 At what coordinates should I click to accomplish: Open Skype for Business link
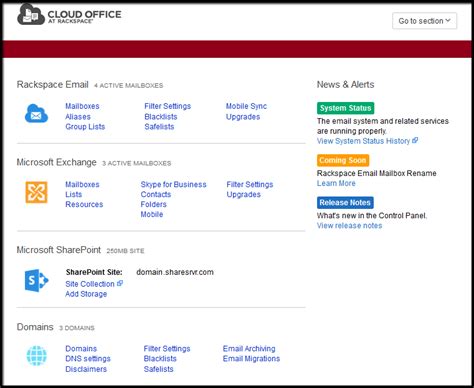(173, 185)
